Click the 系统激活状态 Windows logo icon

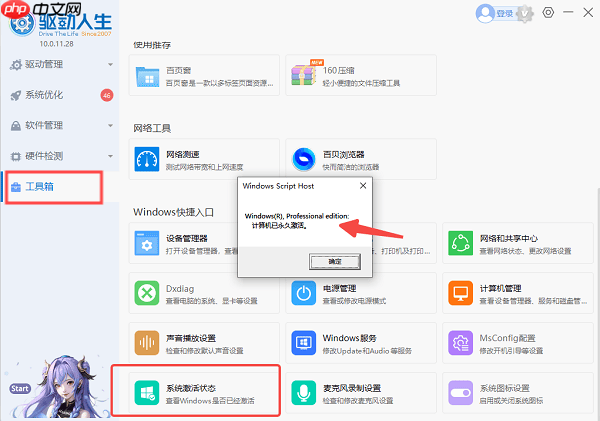pos(147,392)
